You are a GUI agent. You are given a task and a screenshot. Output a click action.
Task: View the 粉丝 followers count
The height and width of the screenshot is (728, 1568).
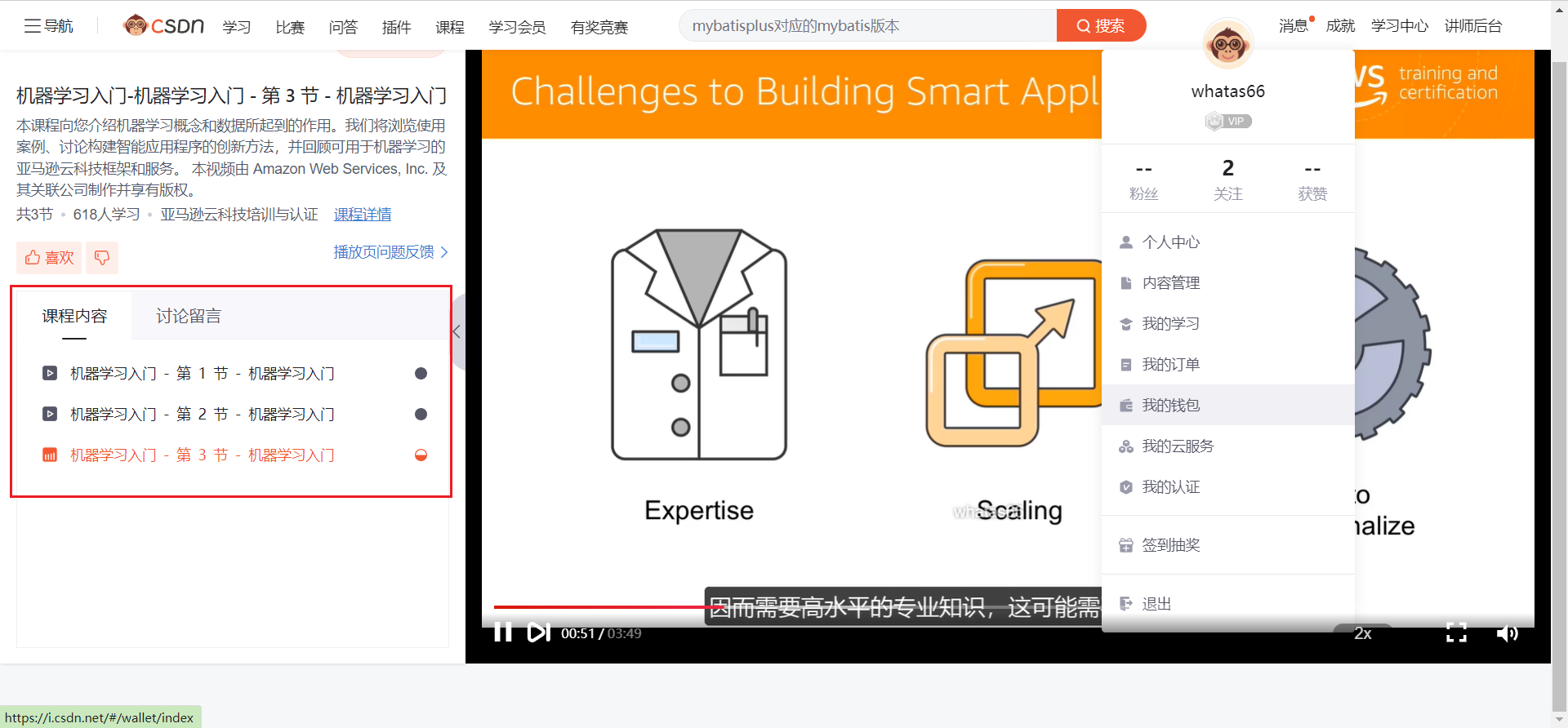[1143, 180]
